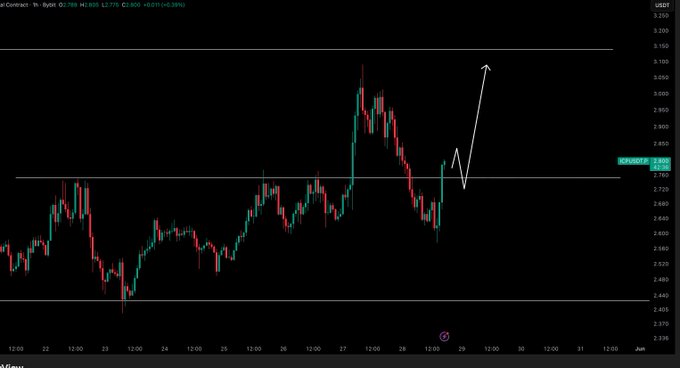680x368 pixels.
Task: Select the middle horizontal line near 2.760
Action: pyautogui.click(x=318, y=178)
